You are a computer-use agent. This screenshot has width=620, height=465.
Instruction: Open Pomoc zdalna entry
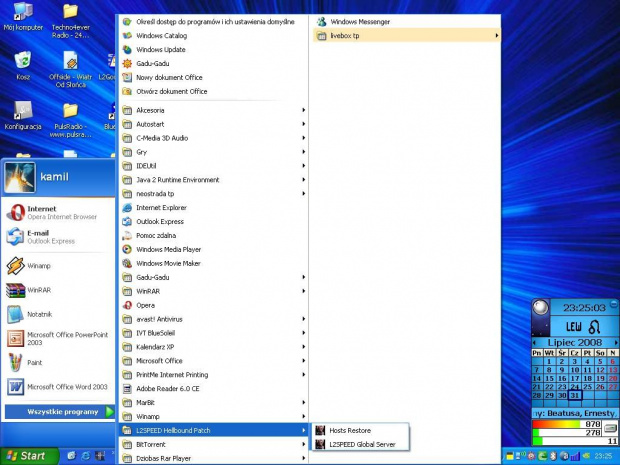tap(214, 236)
